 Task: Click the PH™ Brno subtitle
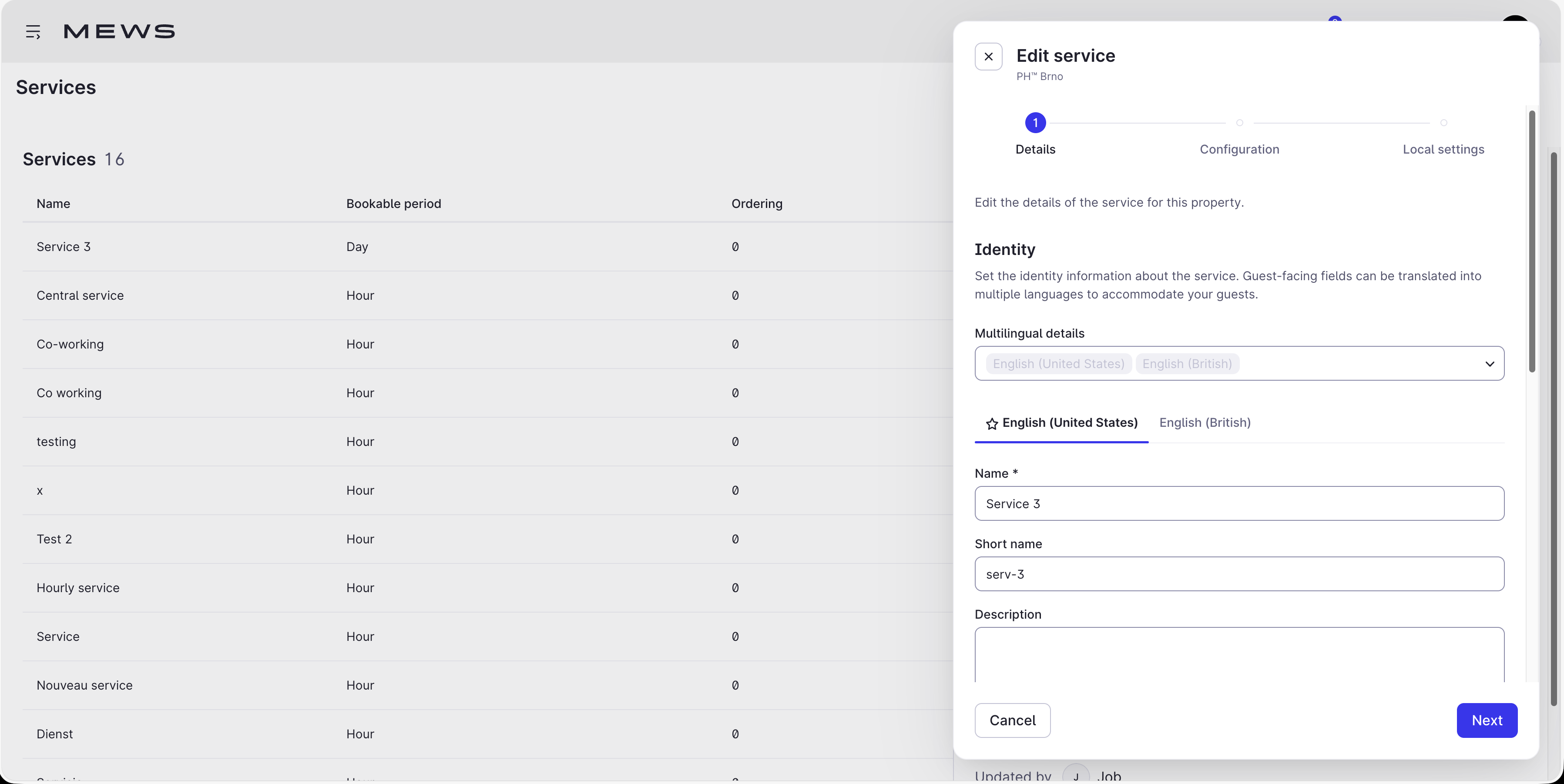[x=1040, y=77]
